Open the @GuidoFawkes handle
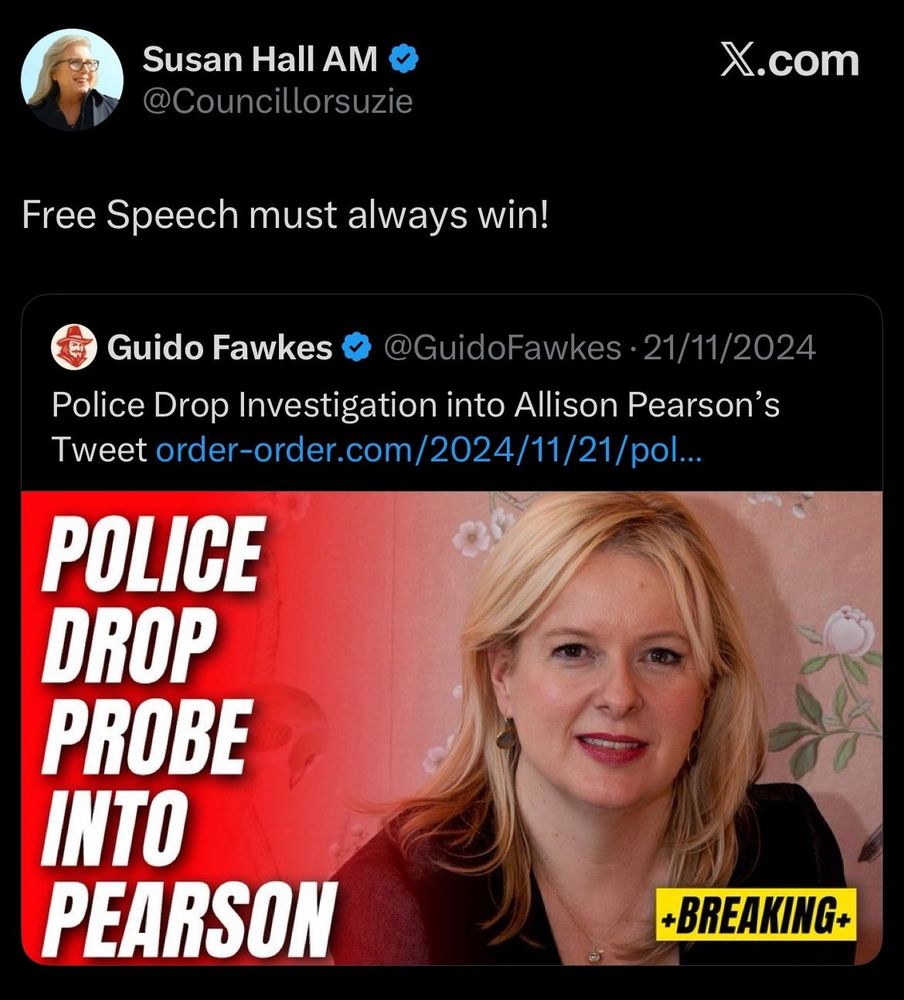Viewport: 904px width, 1000px height. pyautogui.click(x=503, y=348)
